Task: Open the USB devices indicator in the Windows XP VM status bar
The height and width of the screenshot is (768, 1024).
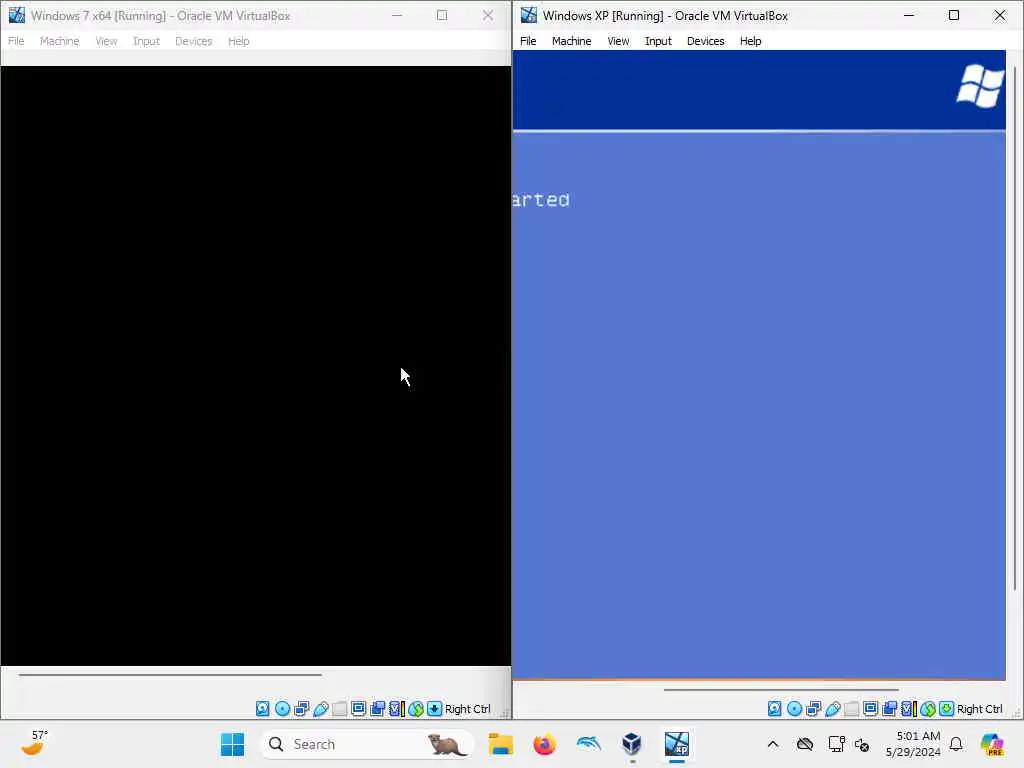Action: point(833,709)
